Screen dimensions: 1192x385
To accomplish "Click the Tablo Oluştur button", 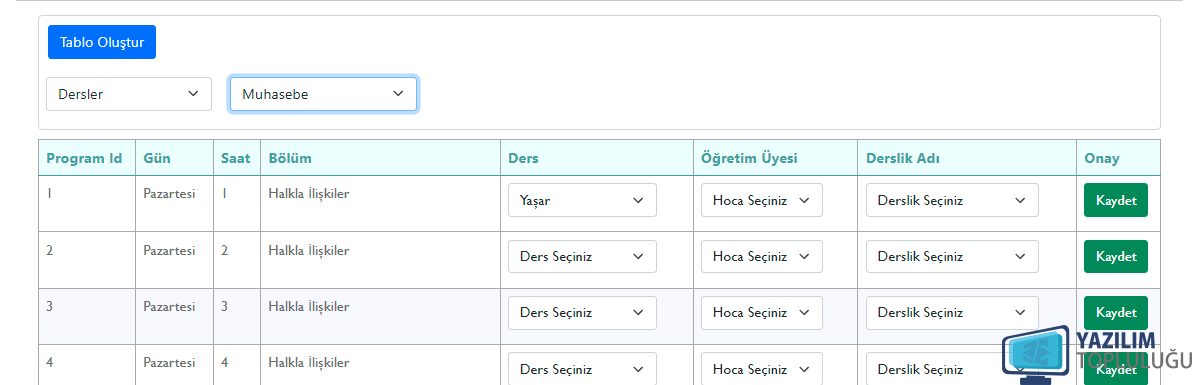I will coord(102,42).
